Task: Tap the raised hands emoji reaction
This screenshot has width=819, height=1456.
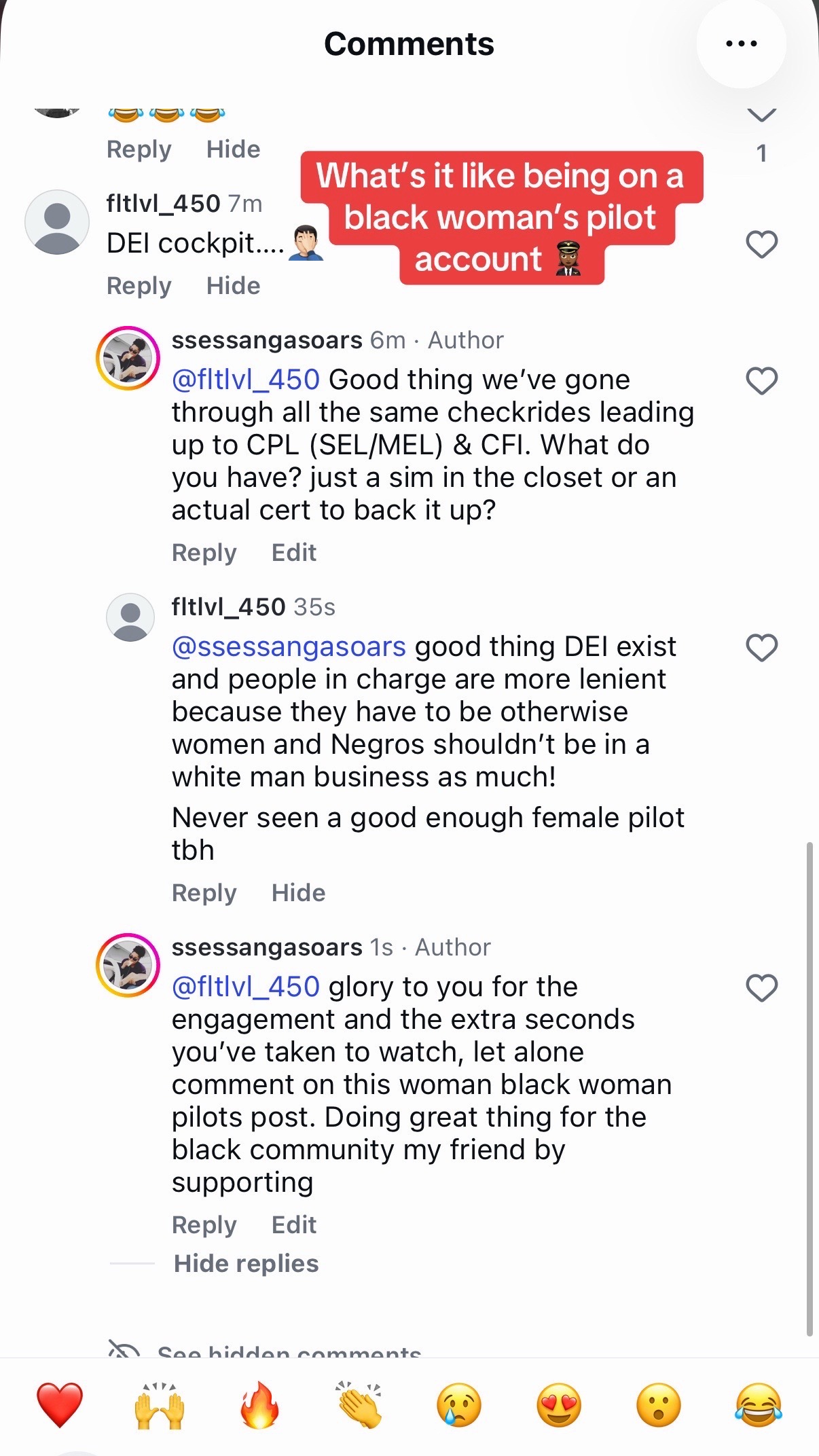Action: coord(160,1405)
